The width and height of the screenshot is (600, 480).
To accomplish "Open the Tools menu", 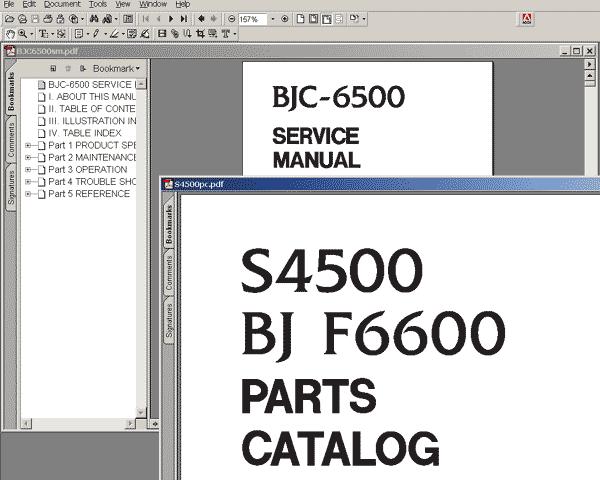I will pyautogui.click(x=98, y=4).
